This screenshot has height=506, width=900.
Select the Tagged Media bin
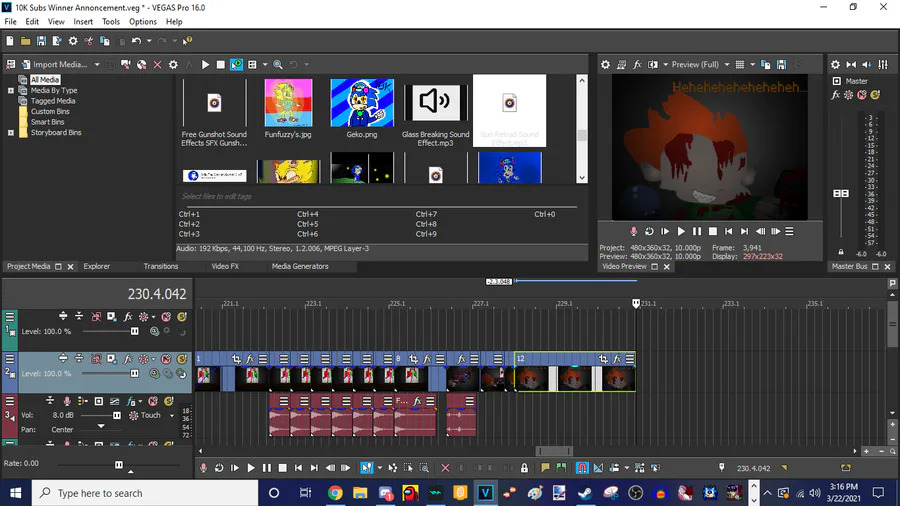[x=53, y=101]
